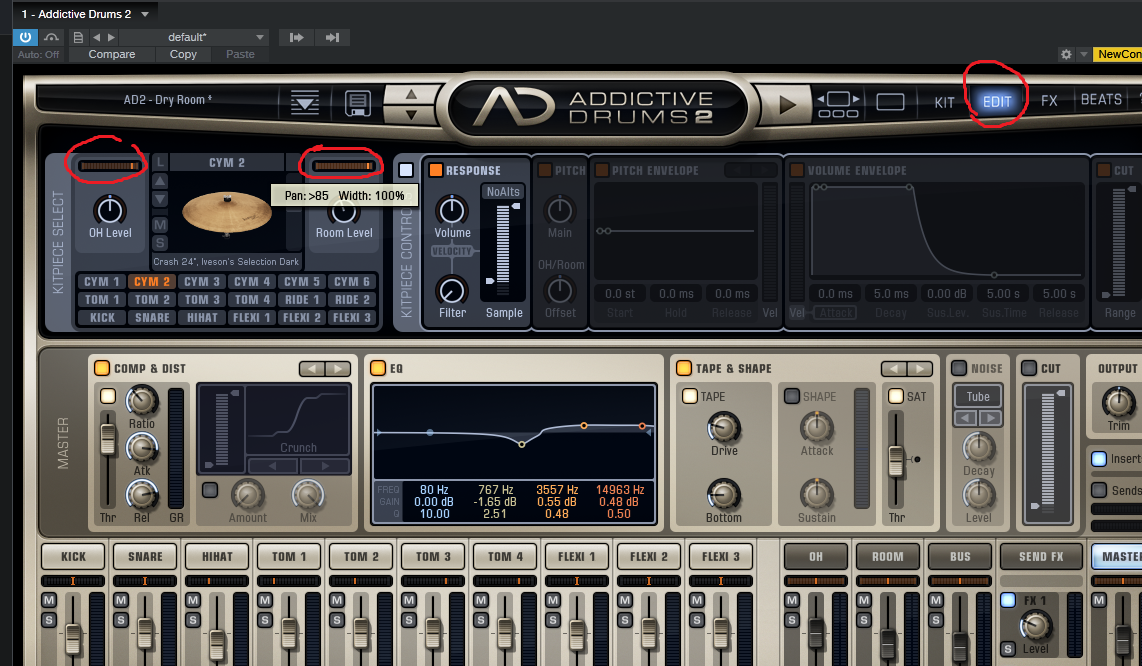Toggle the master EQ section

tap(377, 368)
